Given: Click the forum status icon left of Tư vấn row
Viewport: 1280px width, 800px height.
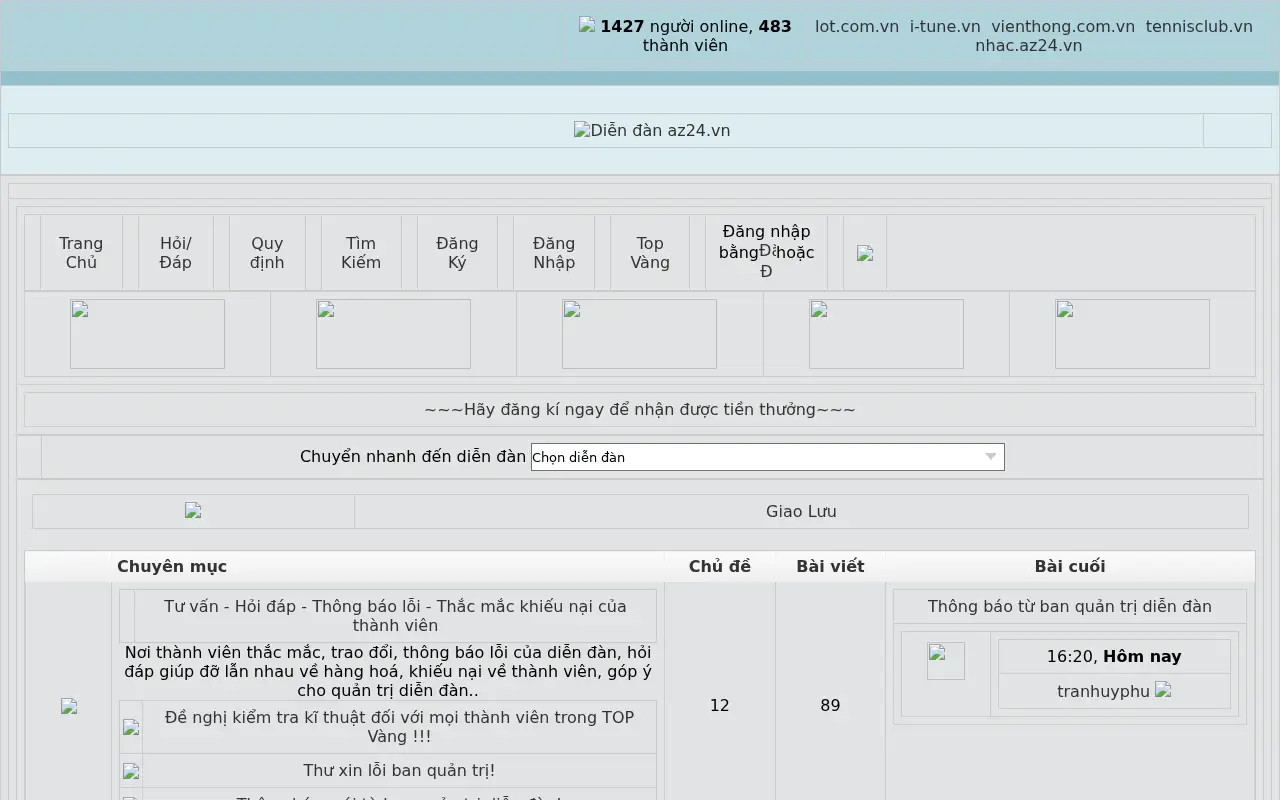Looking at the screenshot, I should pyautogui.click(x=69, y=706).
